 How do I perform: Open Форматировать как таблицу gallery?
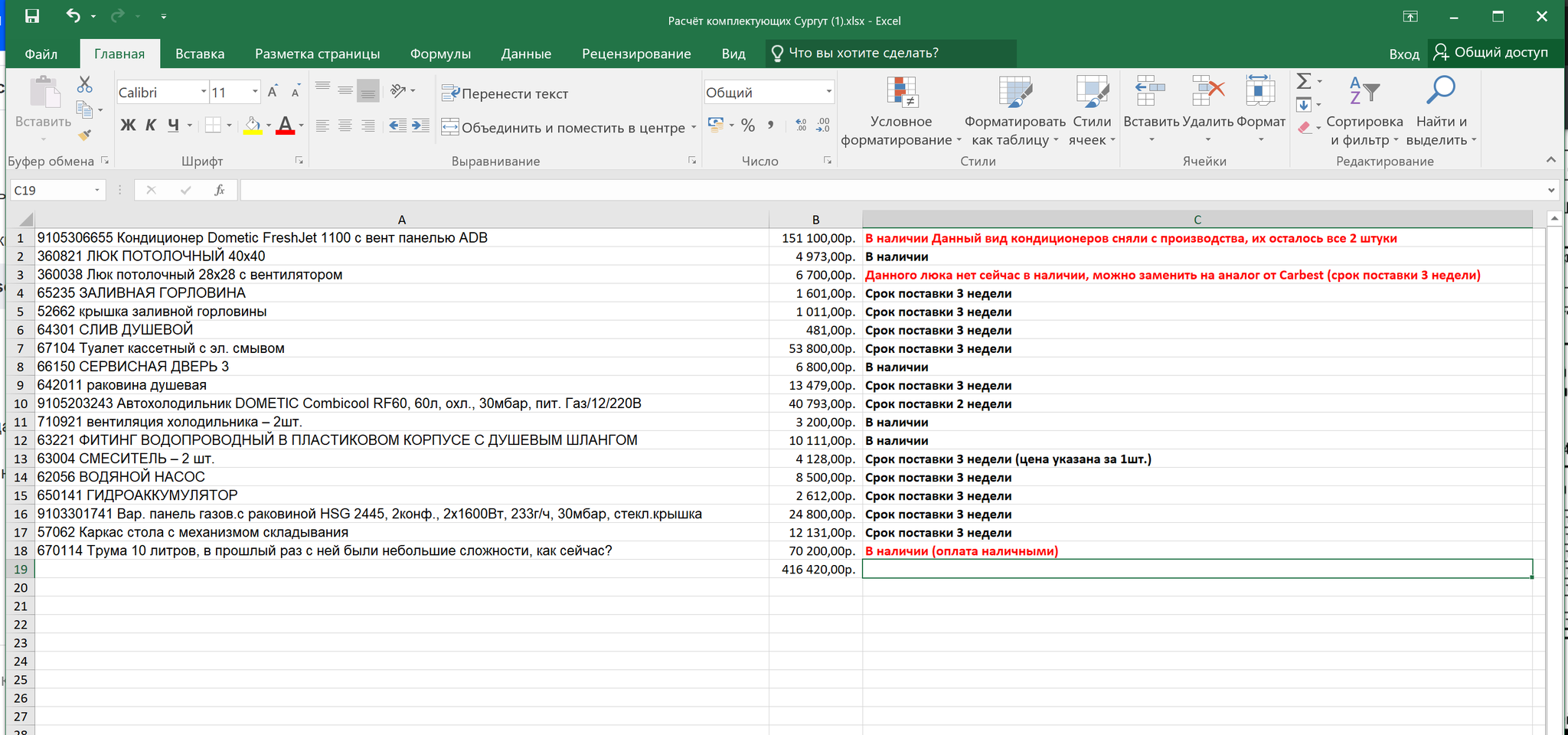(1015, 112)
